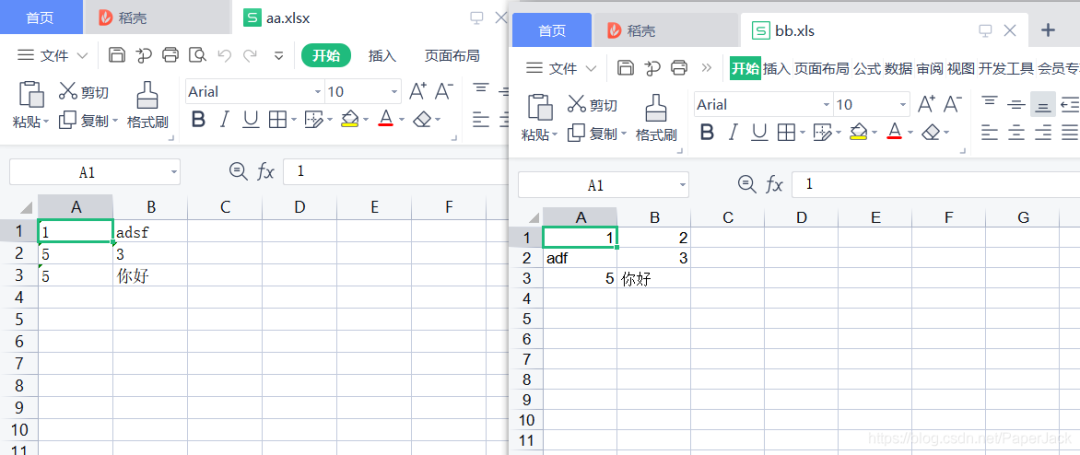The width and height of the screenshot is (1080, 455).
Task: Click cut scissors in aa.xlsx window
Action: [x=68, y=91]
